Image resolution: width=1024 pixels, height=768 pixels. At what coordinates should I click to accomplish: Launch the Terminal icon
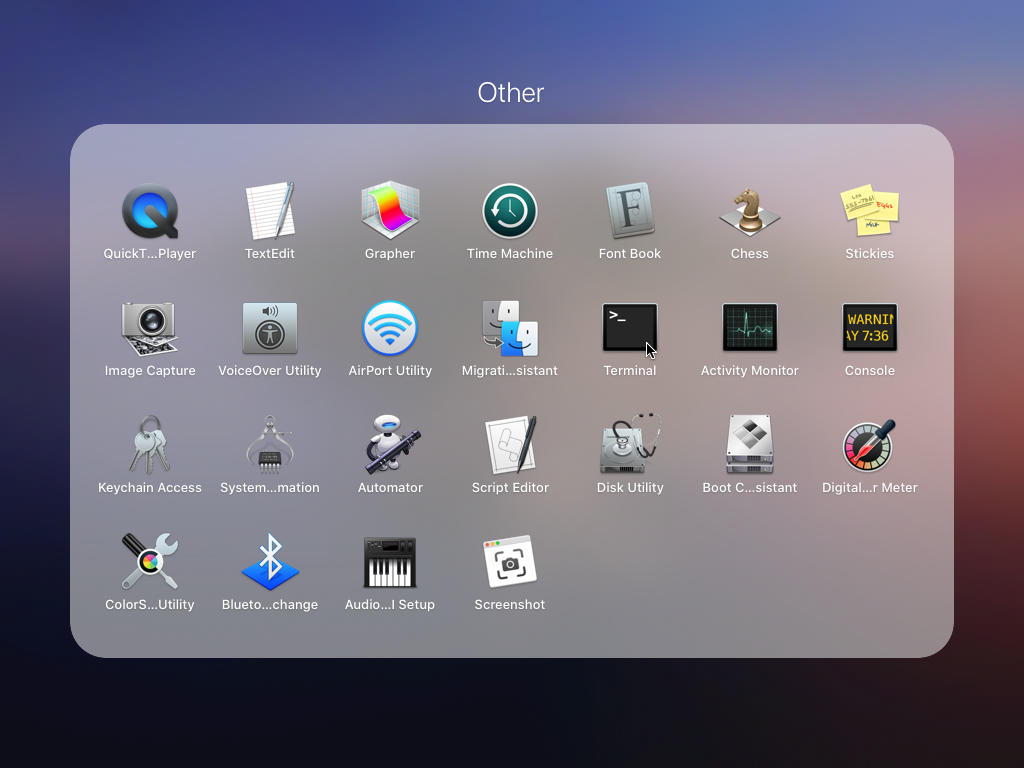click(x=630, y=327)
